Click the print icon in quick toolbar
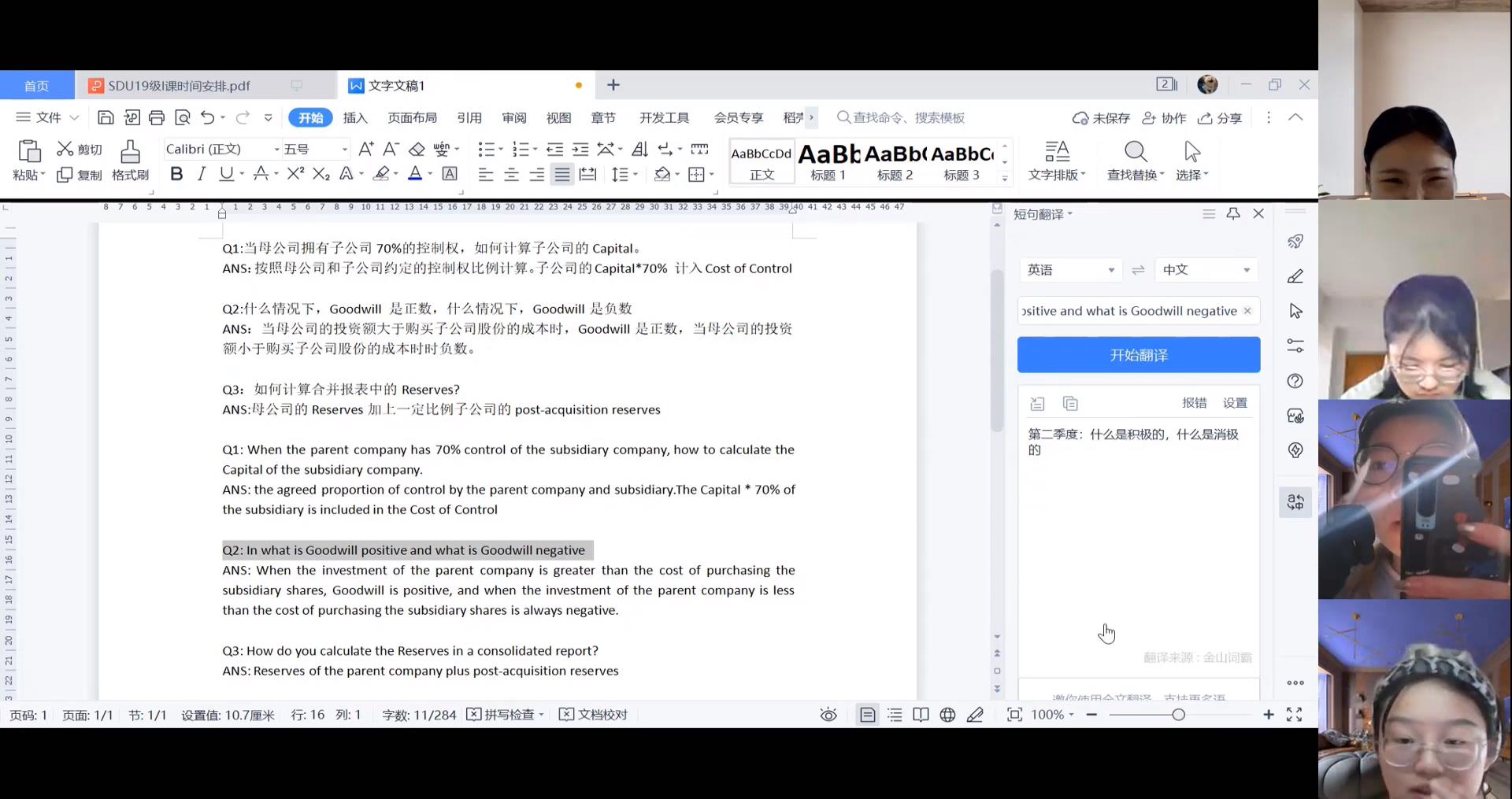Screen dimensions: 1512x799 point(157,118)
